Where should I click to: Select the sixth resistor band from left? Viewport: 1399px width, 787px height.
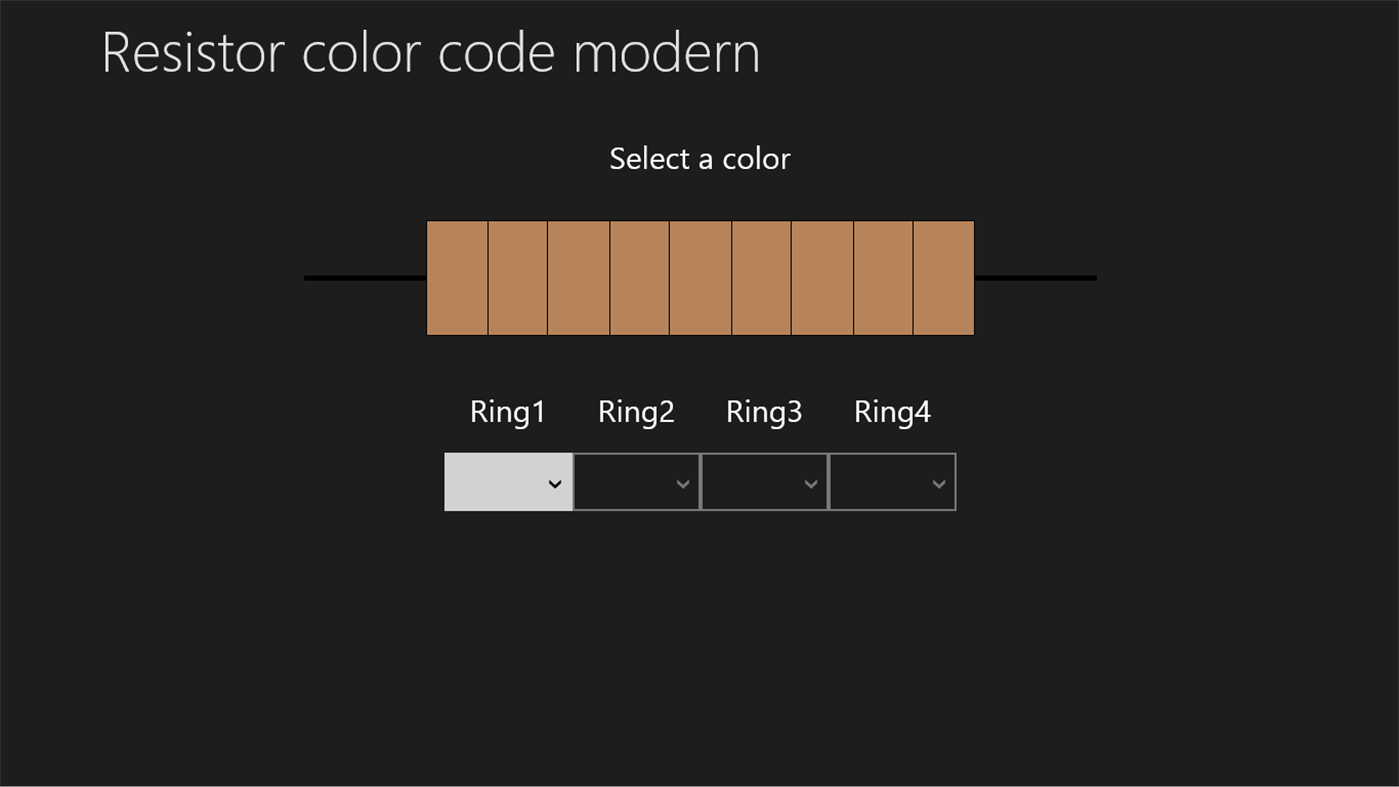click(762, 278)
